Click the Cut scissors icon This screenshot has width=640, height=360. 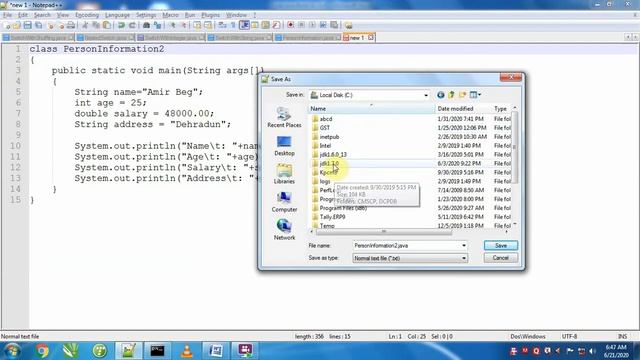point(85,25)
